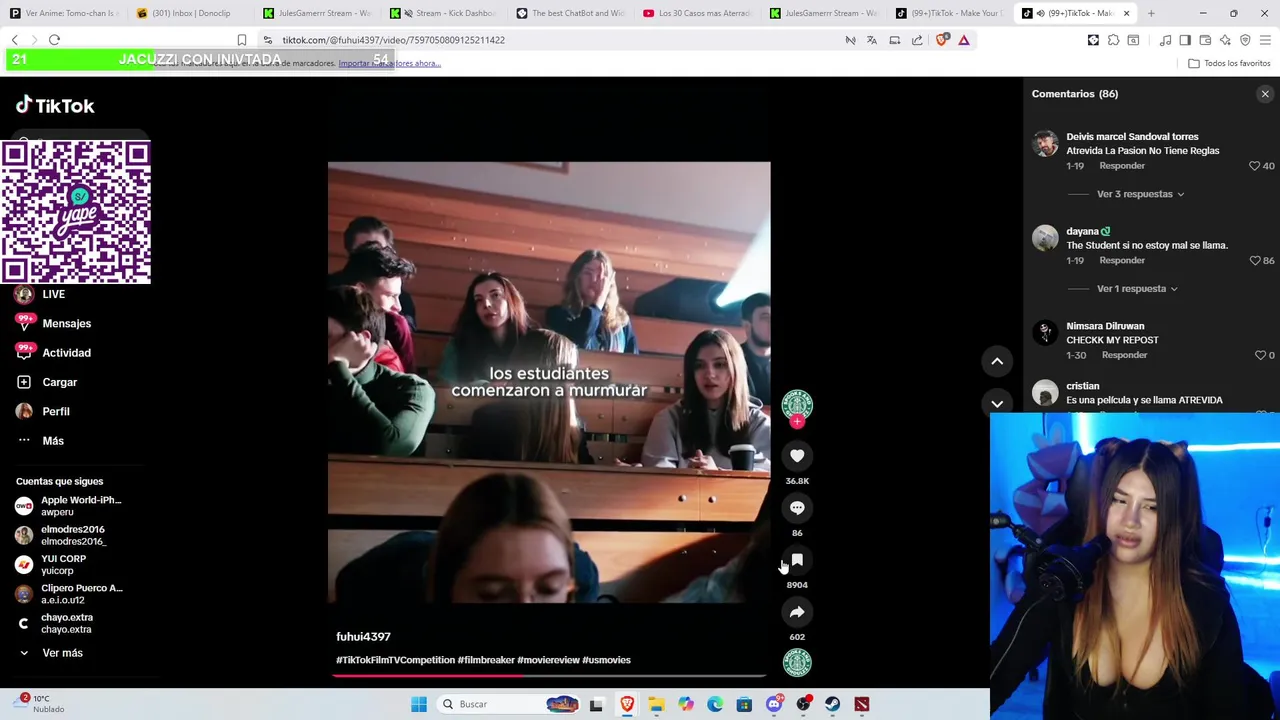Follow fuhui4397 via the red plus badge

797,422
